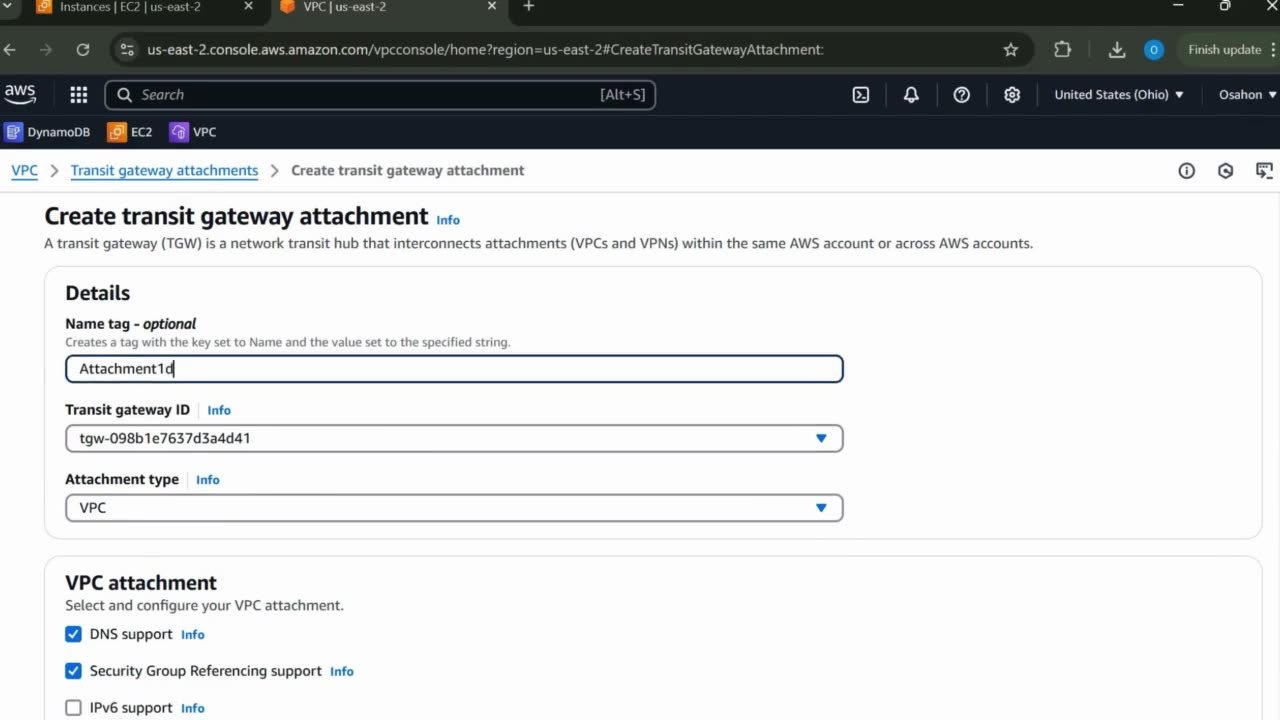Focus the Name tag input field
Viewport: 1280px width, 720px height.
coord(454,369)
